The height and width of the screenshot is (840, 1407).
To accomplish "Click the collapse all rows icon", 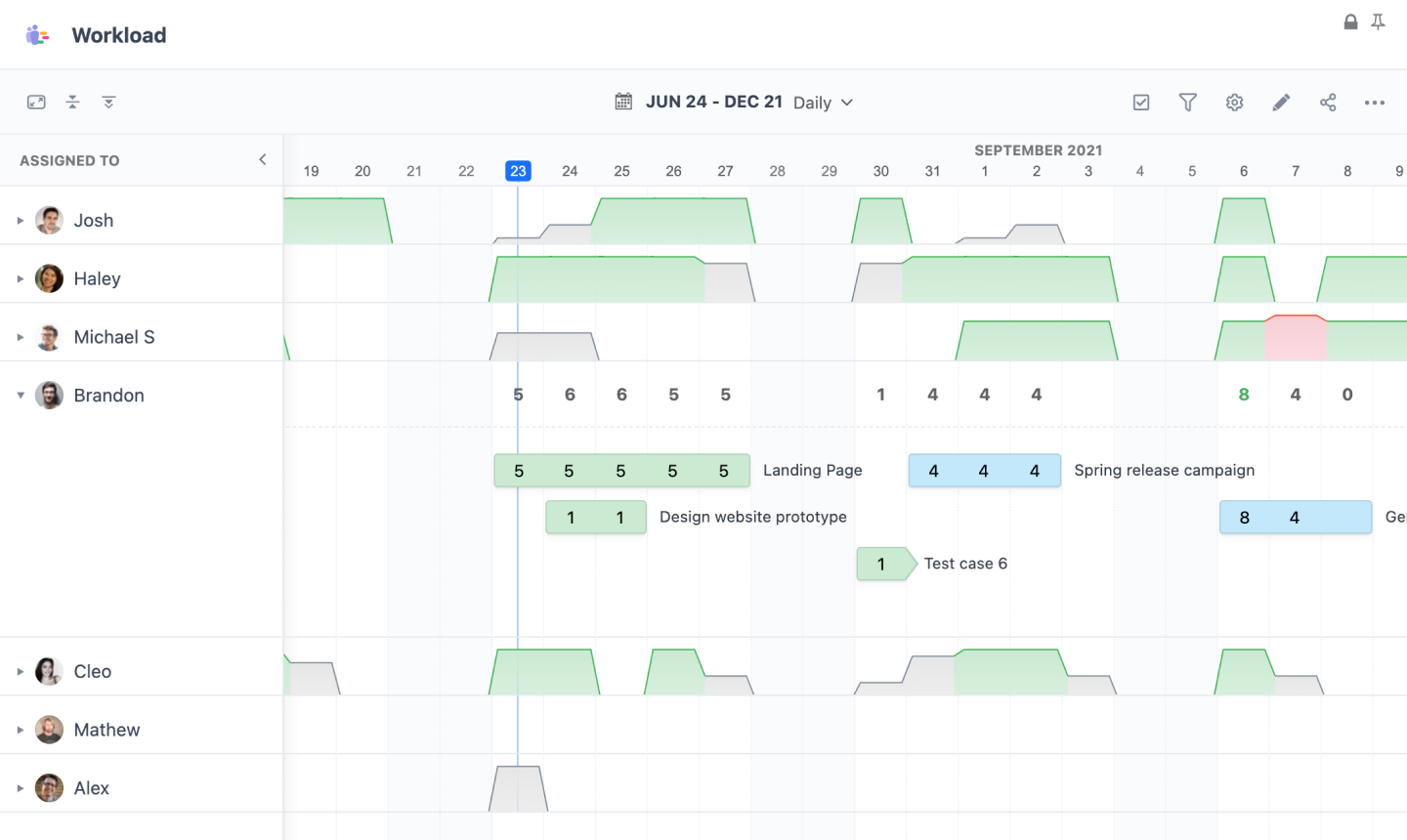I will [72, 102].
